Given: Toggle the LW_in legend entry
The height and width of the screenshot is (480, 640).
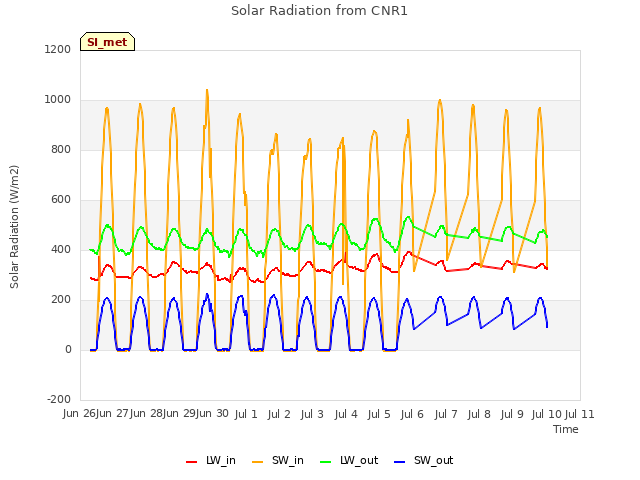Looking at the screenshot, I should point(211,460).
